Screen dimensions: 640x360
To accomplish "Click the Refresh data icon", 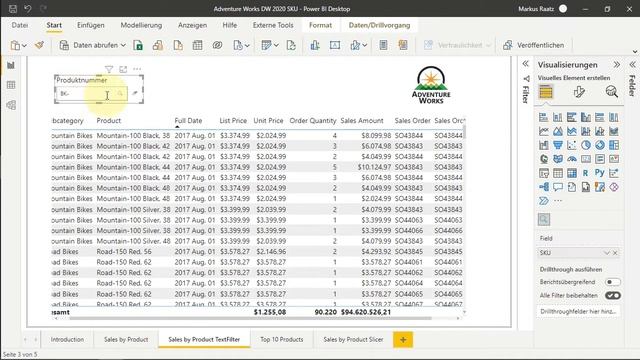I will pos(291,45).
